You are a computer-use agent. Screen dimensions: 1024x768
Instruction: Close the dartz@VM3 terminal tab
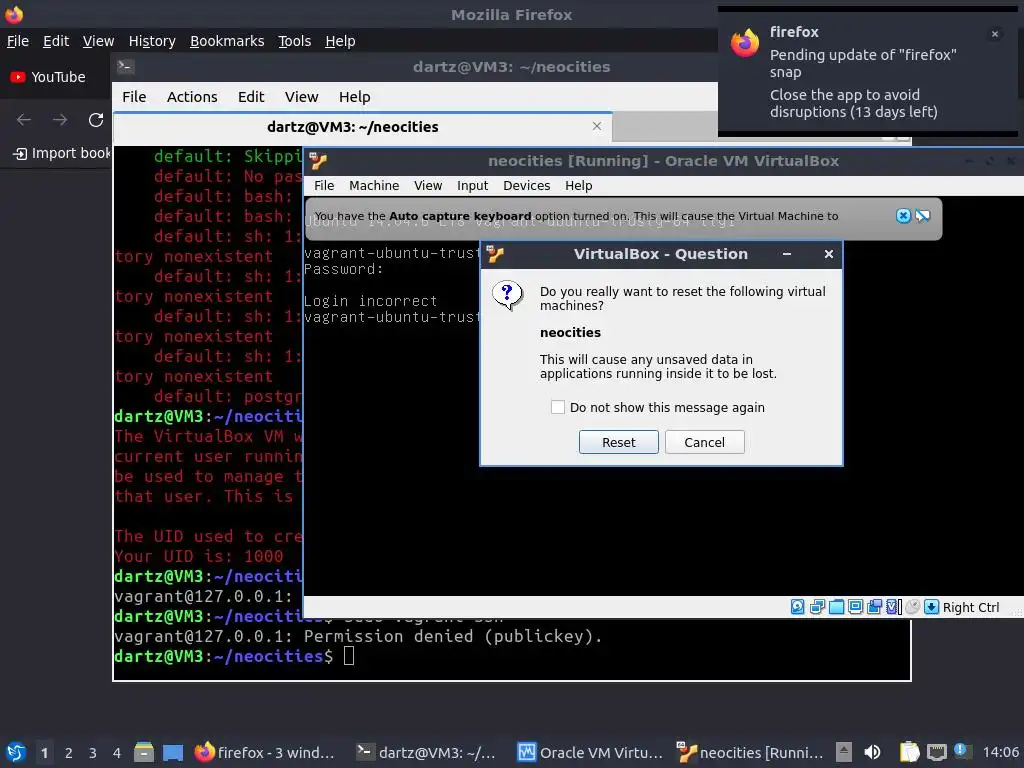click(x=597, y=126)
